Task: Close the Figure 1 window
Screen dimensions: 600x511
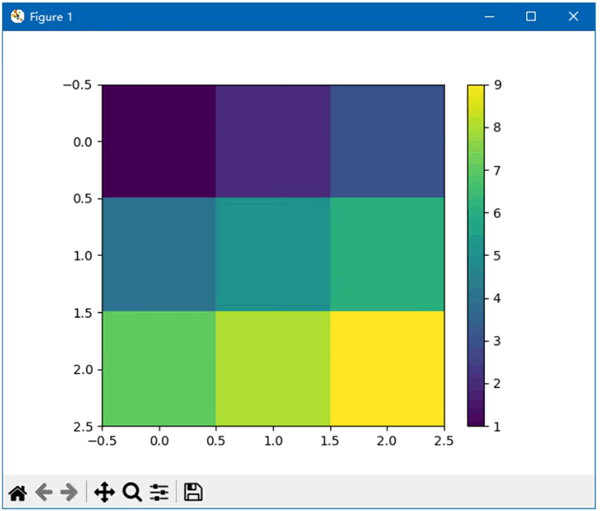Action: click(573, 16)
